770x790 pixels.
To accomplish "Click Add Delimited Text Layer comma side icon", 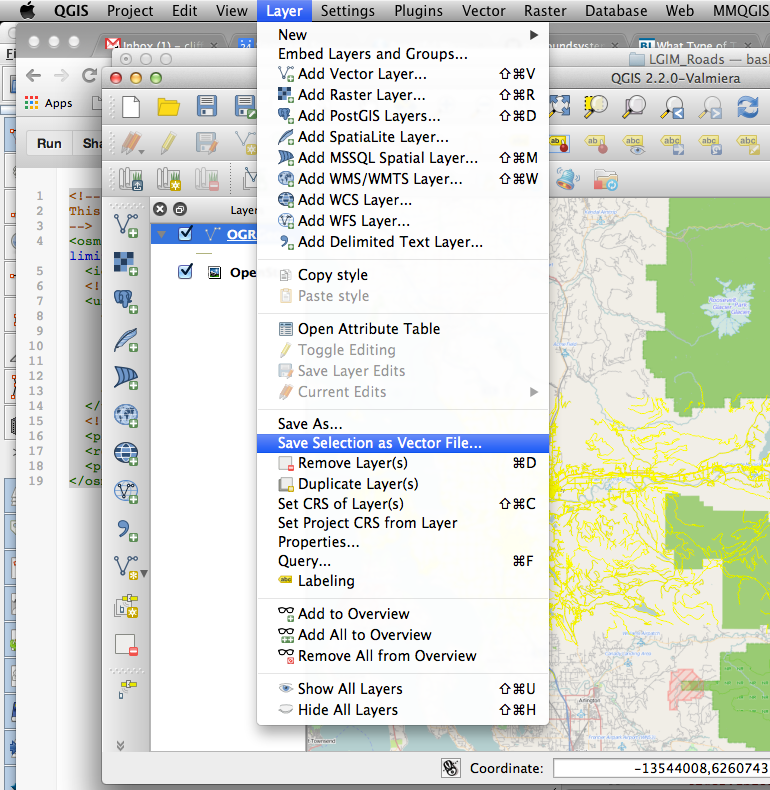I will click(127, 530).
